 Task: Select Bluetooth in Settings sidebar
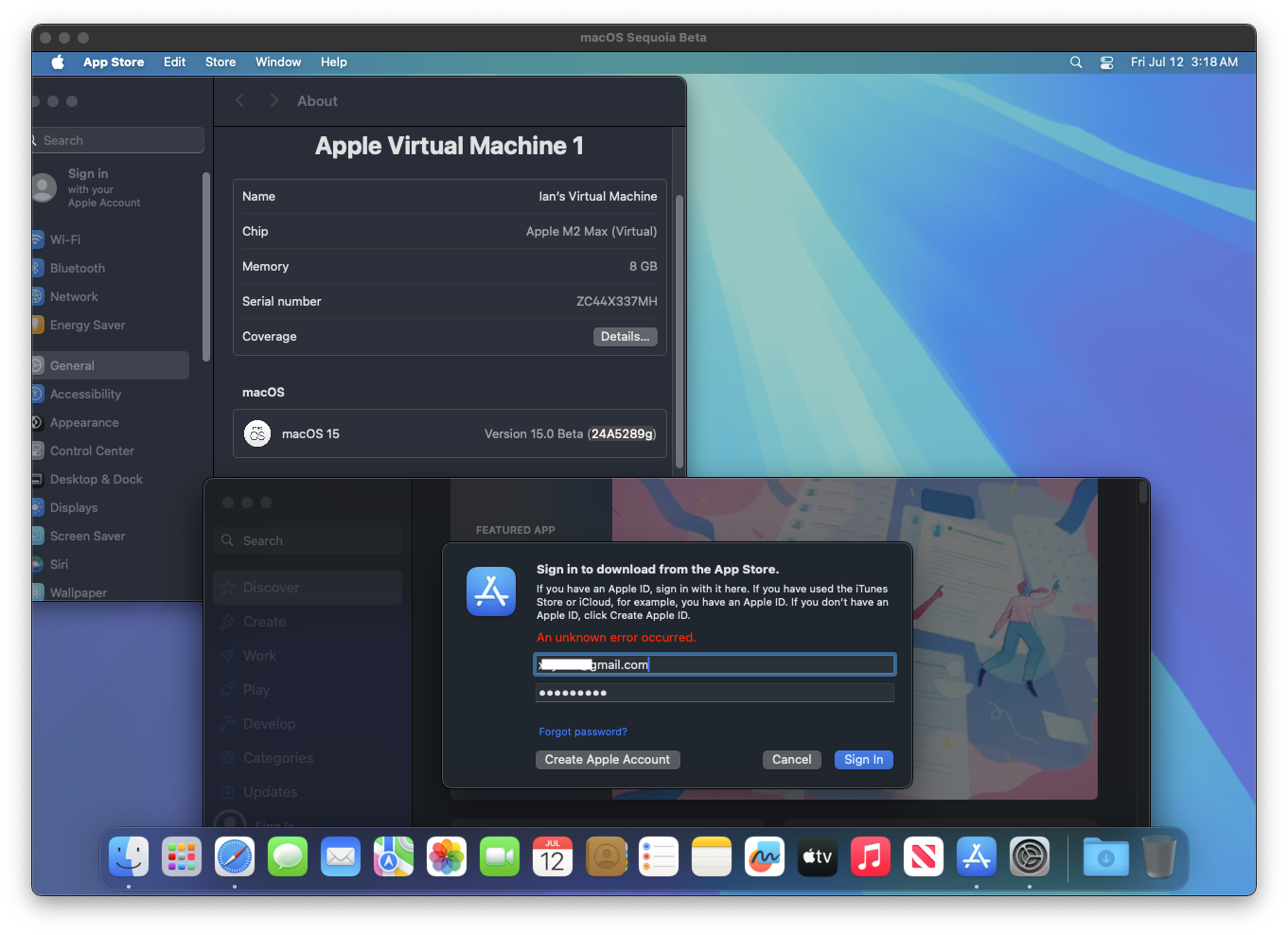coord(111,269)
